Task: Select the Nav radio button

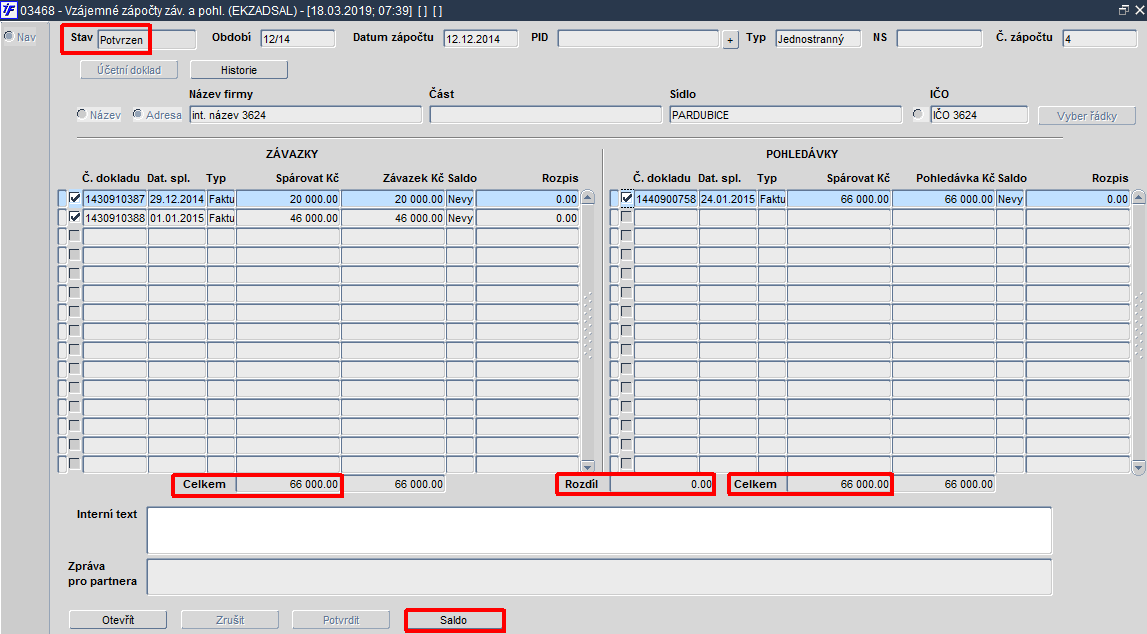Action: click(x=10, y=37)
